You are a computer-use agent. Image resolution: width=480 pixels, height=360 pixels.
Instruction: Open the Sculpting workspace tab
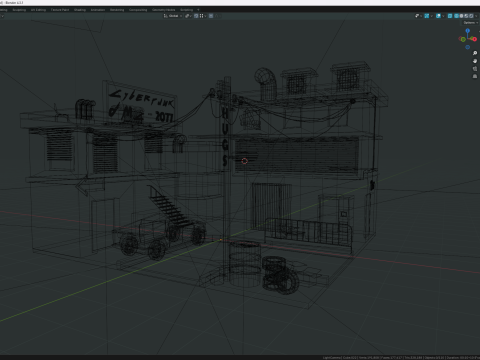click(x=19, y=10)
